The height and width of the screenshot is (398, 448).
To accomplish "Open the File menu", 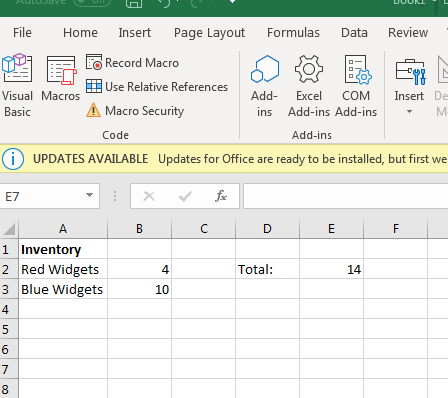I will click(x=22, y=33).
